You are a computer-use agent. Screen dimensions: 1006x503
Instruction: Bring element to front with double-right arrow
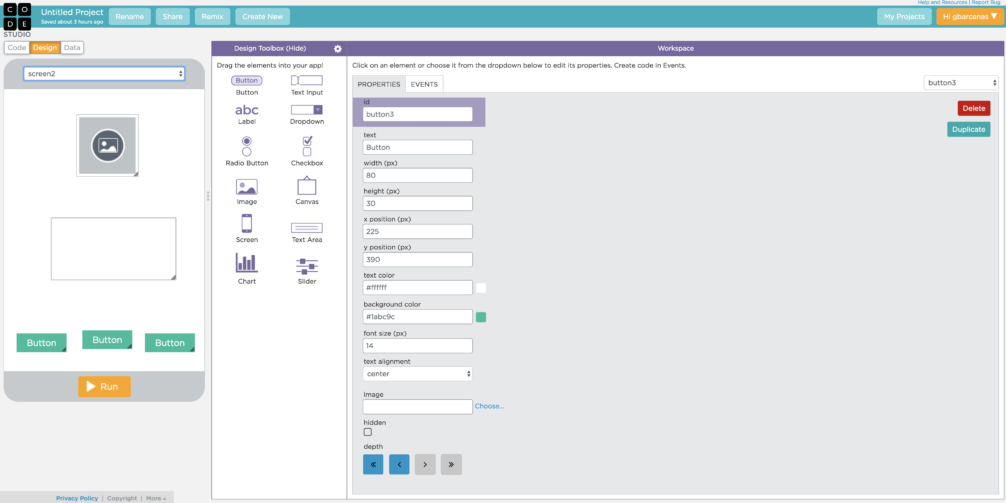[451, 465]
